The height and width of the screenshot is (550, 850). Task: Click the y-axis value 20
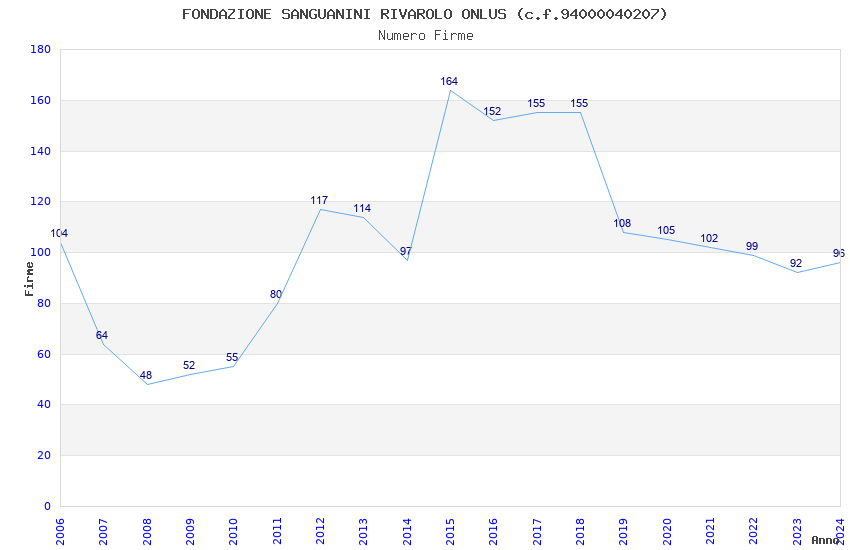coord(44,455)
